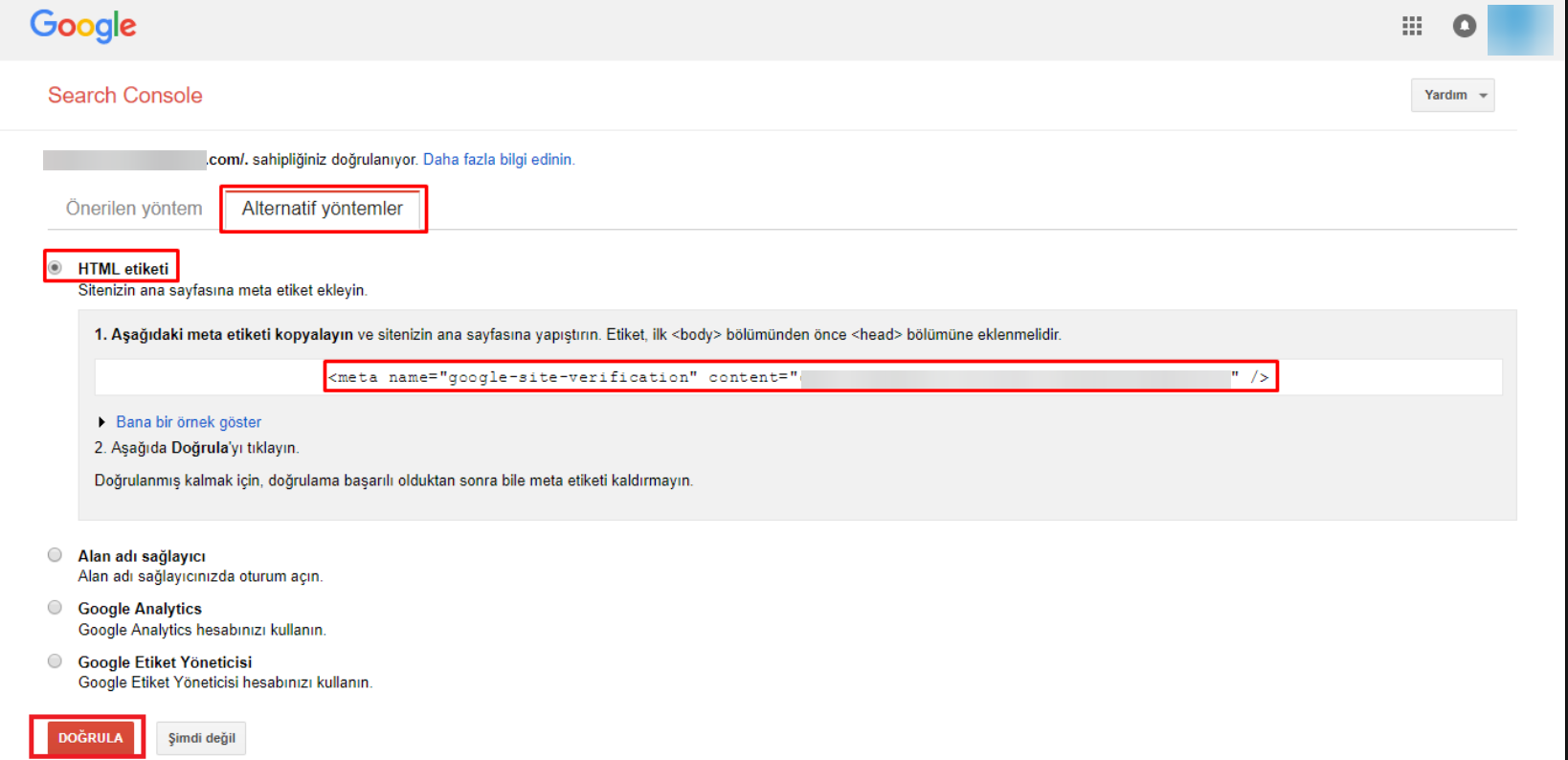
Task: Open the Bana bir örnek göster link
Action: (189, 422)
